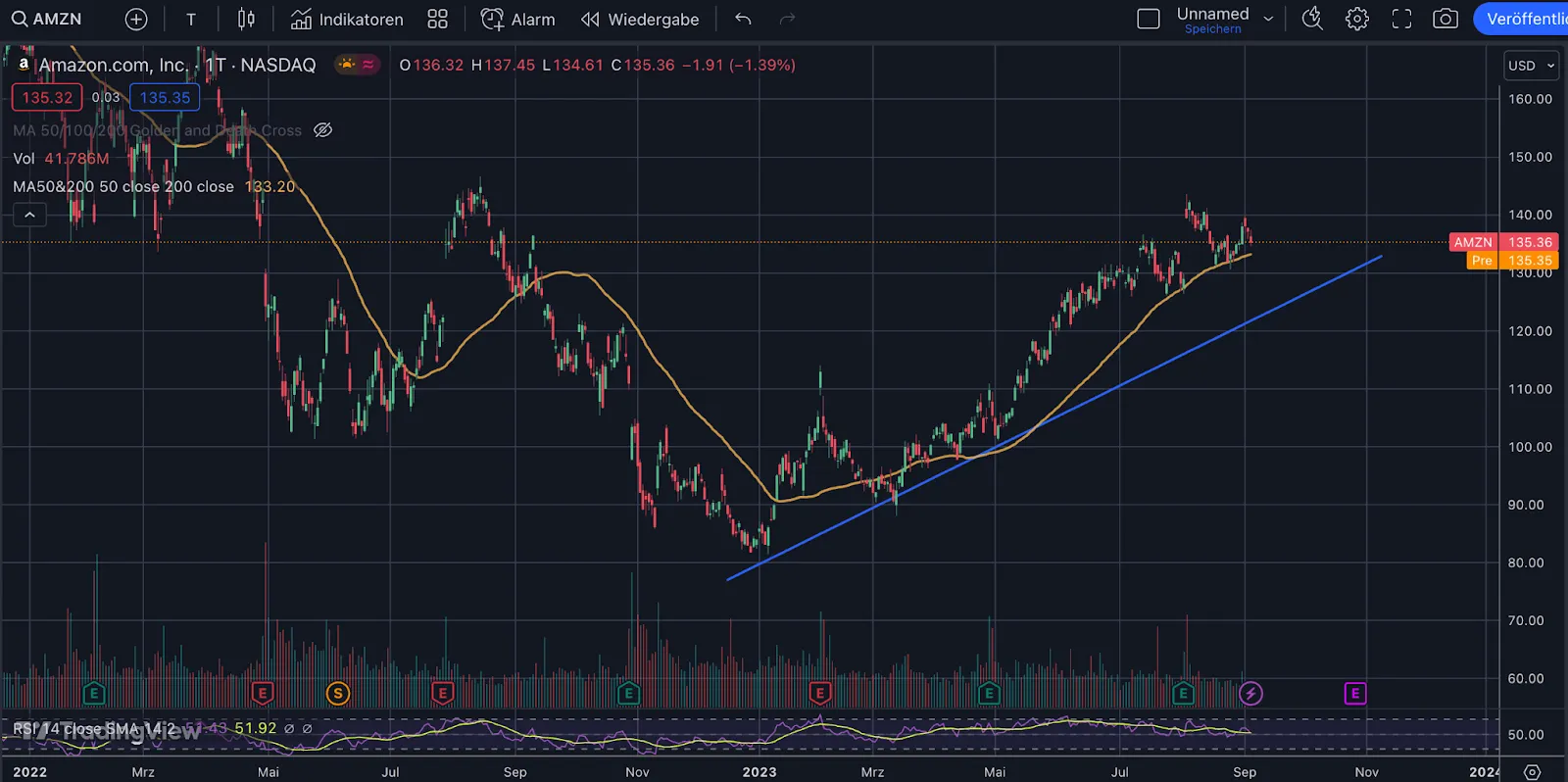Select the Amazon.com, Inc. symbol title
The image size is (1568, 782).
113,66
